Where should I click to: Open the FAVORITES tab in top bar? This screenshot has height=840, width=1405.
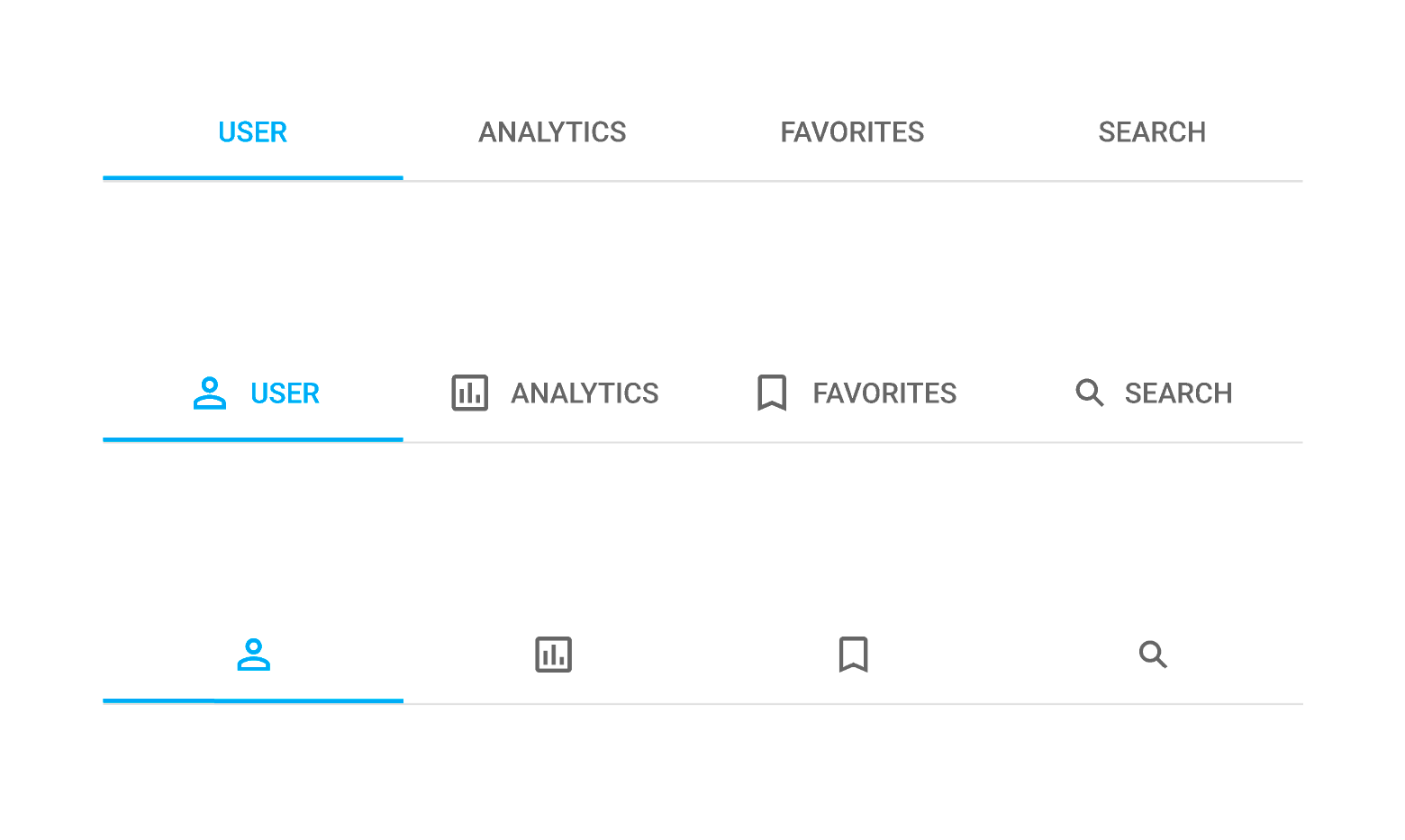(852, 131)
